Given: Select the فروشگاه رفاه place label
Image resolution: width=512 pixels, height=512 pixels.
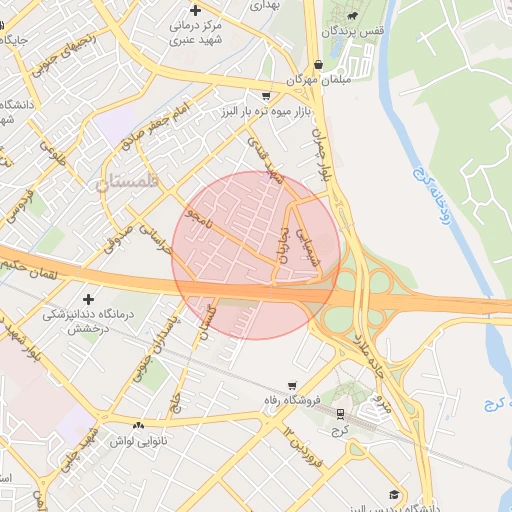Looking at the screenshot, I should pyautogui.click(x=292, y=400).
